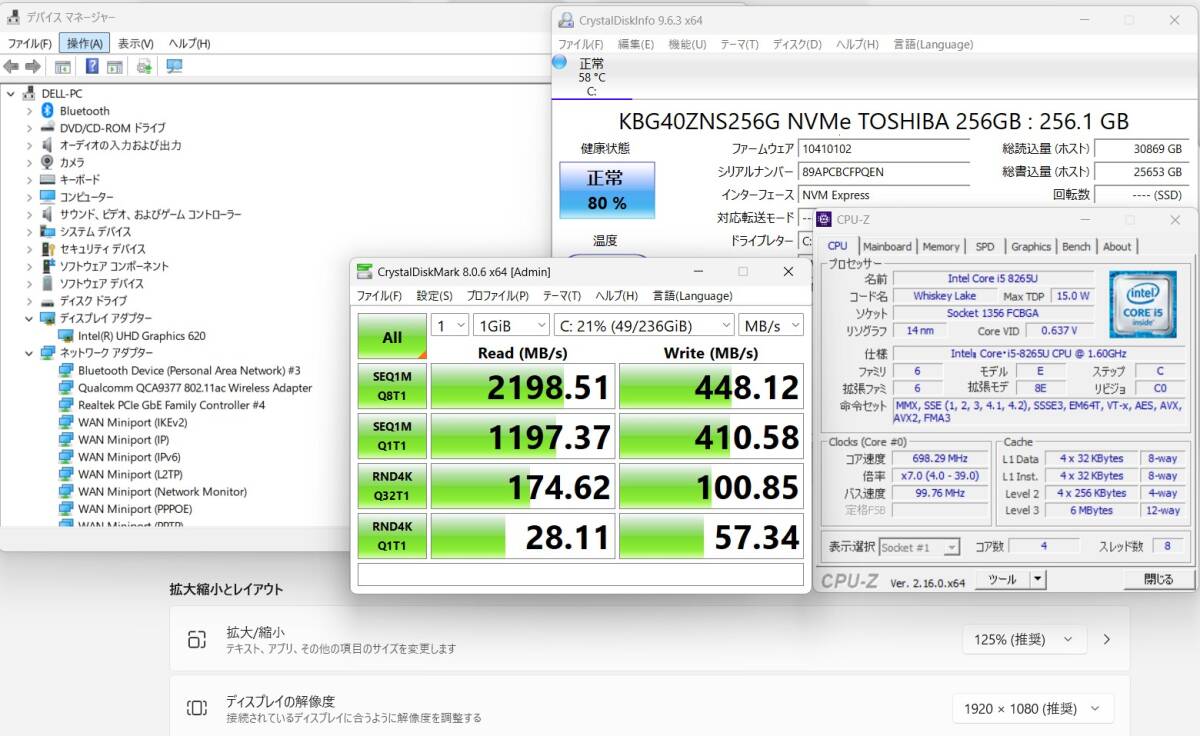Click the Update driver gear toolbar icon

142,66
